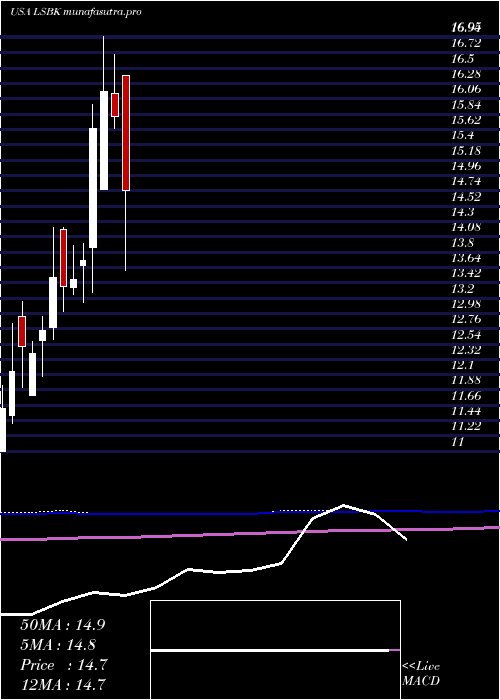
Task: Click the 12.76 price axis label
Action: tap(466, 319)
